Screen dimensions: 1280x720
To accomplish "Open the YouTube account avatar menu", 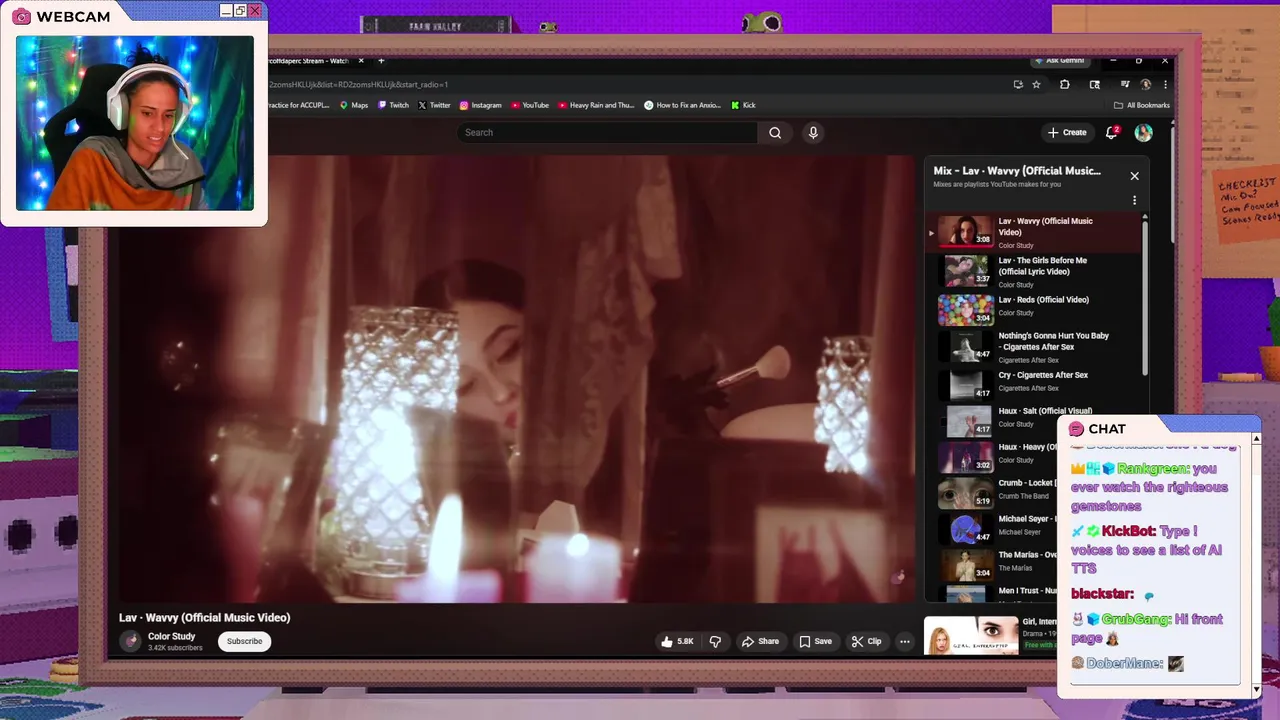I will click(x=1143, y=132).
